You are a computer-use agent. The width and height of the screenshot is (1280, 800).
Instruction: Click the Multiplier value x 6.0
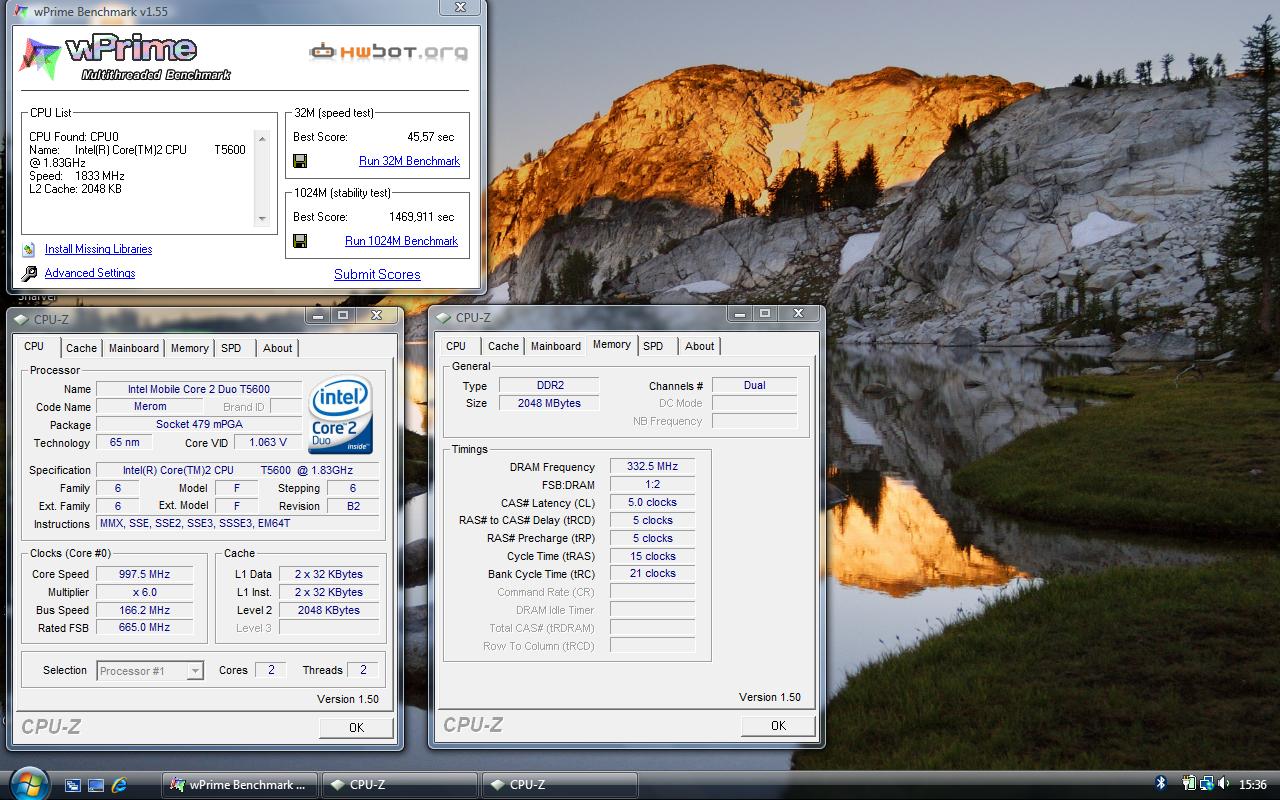coord(145,592)
